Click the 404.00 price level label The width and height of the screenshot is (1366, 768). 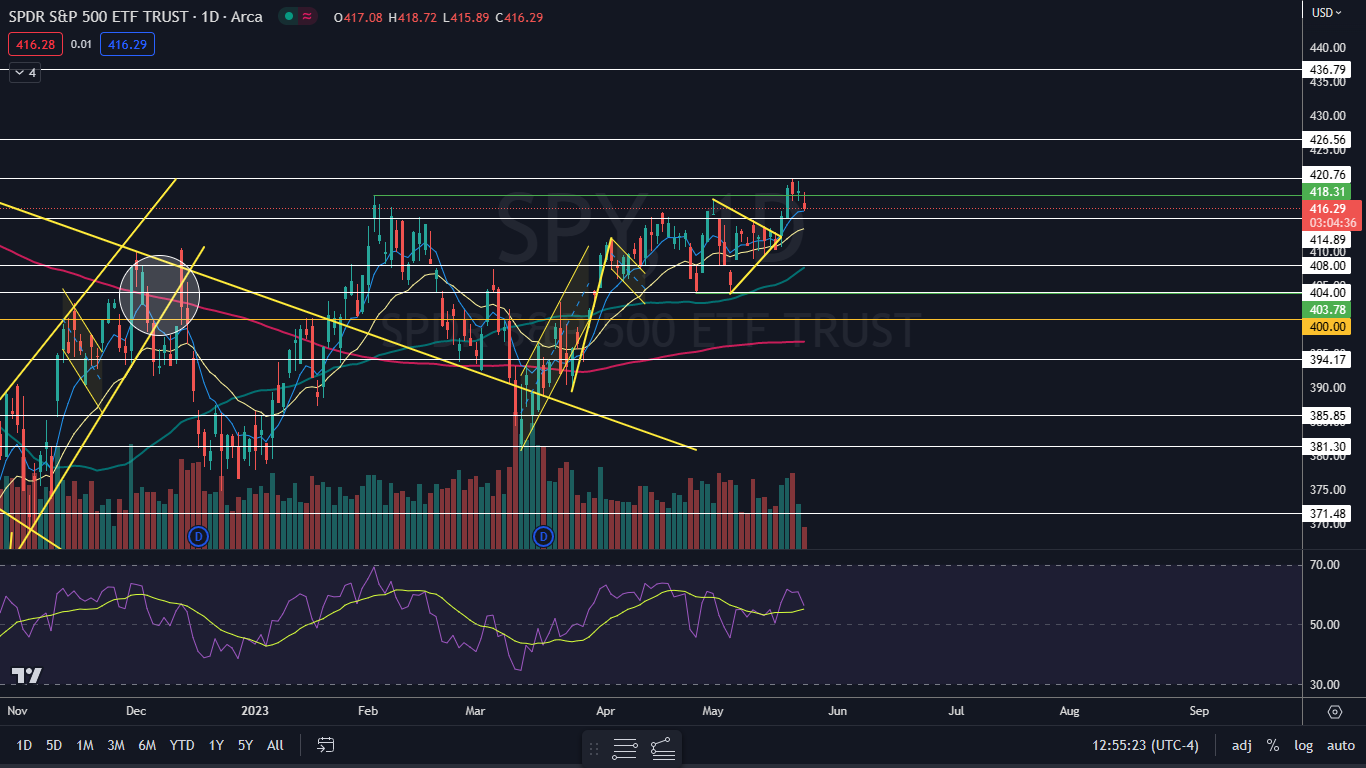[x=1327, y=293]
